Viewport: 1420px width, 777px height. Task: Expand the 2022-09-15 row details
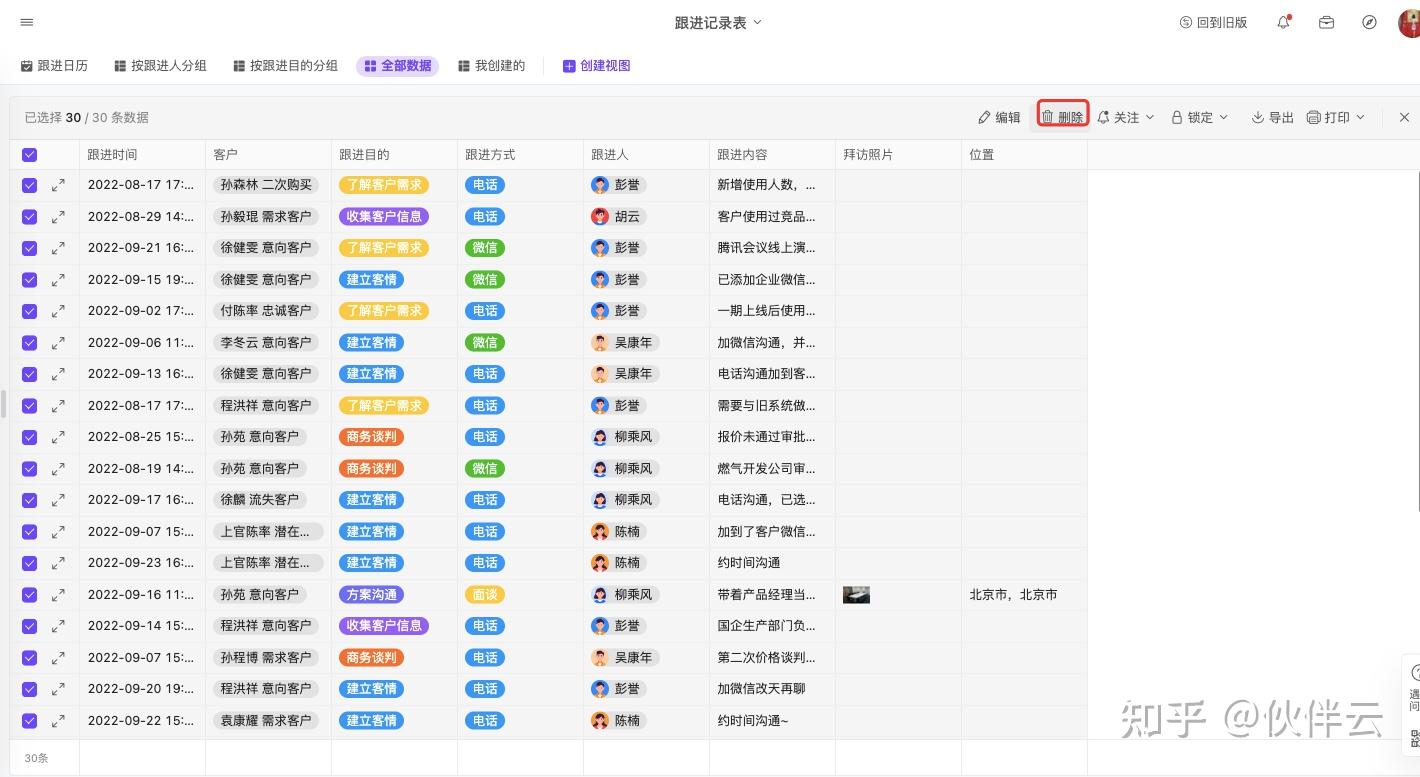(x=58, y=279)
